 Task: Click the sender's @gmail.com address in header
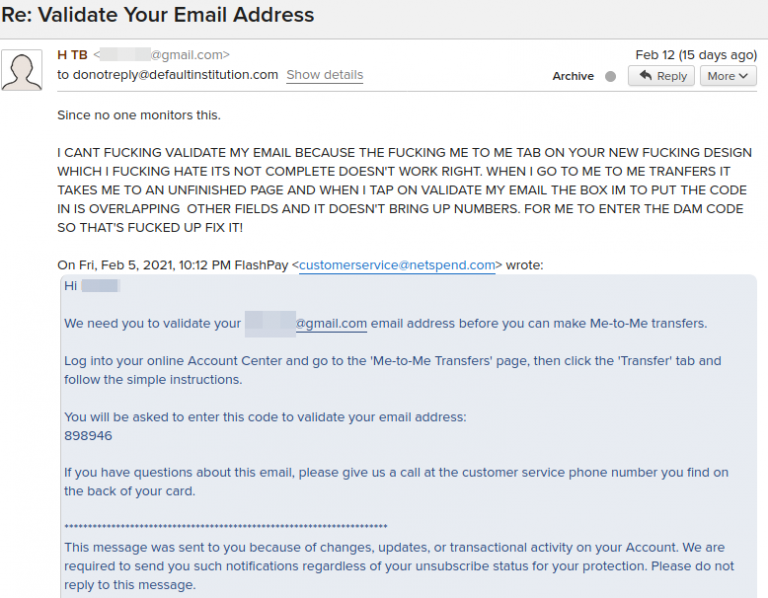(161, 55)
